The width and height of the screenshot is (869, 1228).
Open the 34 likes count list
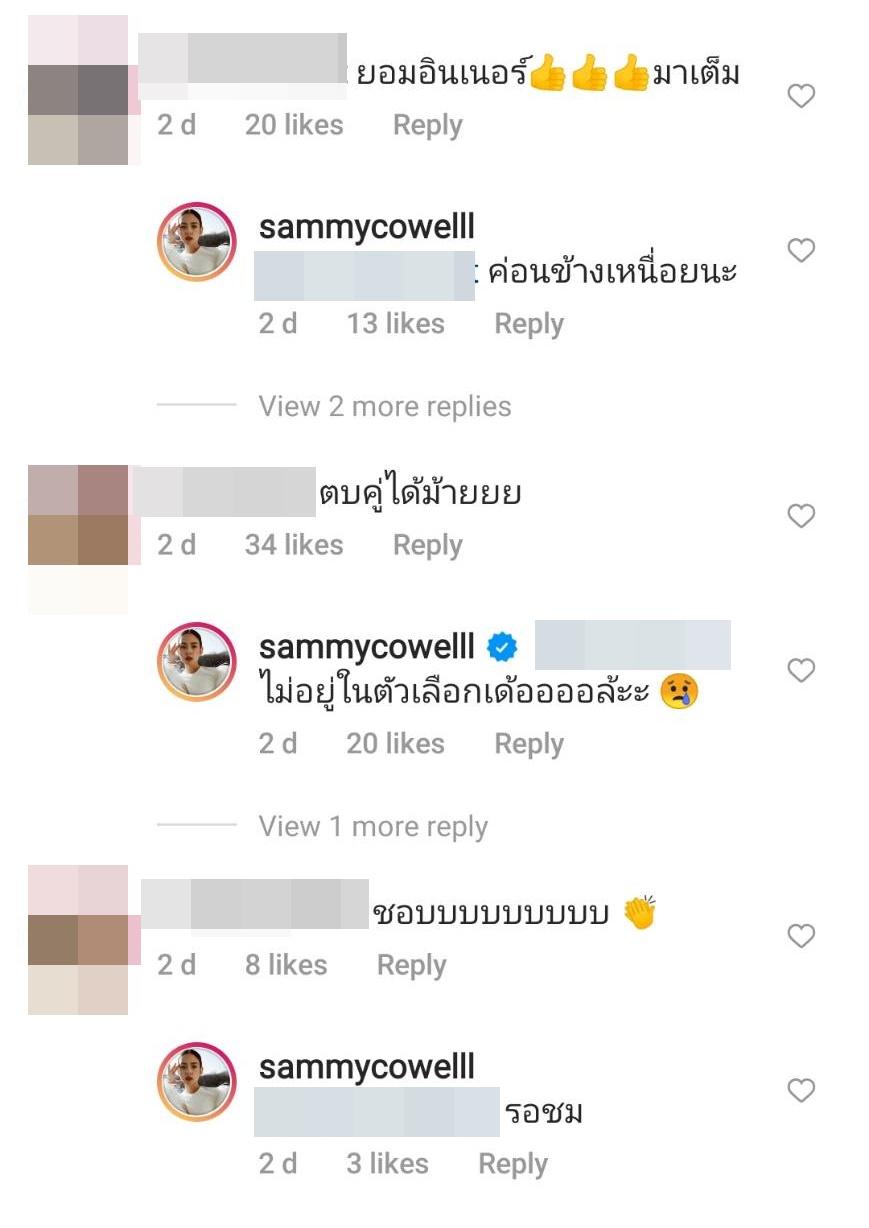coord(294,545)
